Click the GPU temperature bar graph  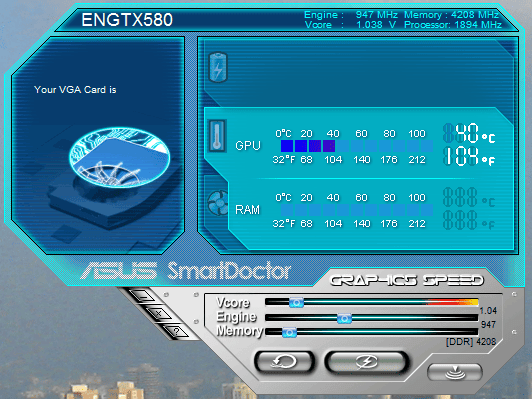[x=357, y=146]
